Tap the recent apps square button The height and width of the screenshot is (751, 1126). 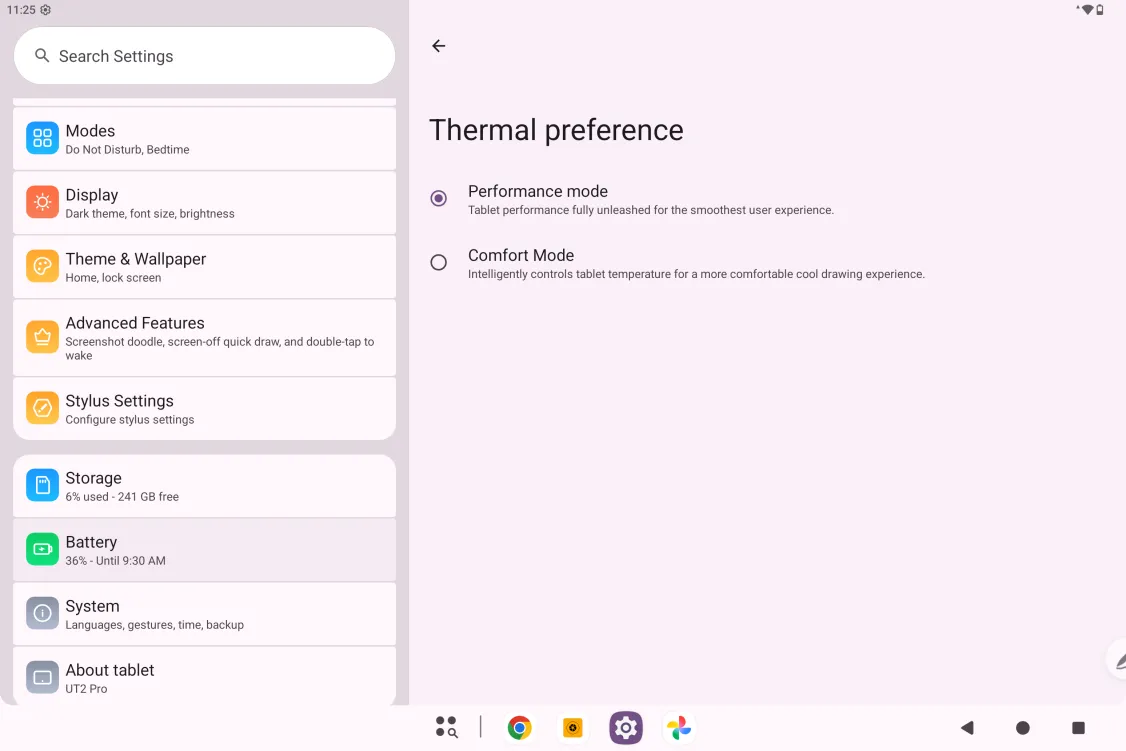[1078, 728]
